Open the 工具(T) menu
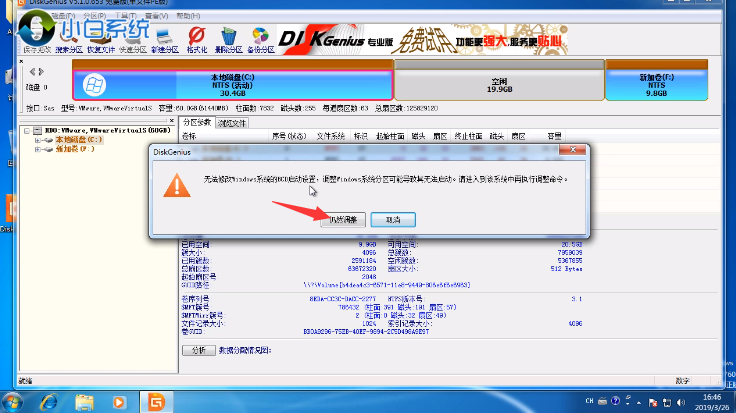Viewport: 736px width, 413px height. point(125,16)
